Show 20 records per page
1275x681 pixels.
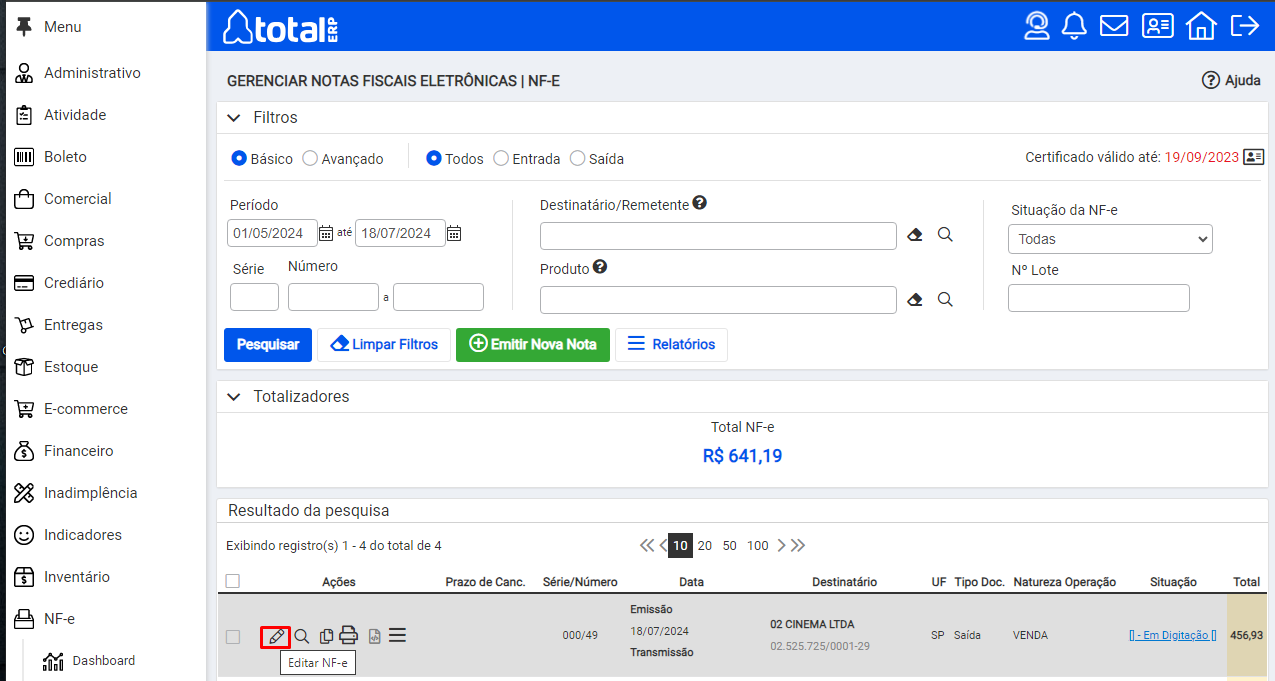point(705,546)
